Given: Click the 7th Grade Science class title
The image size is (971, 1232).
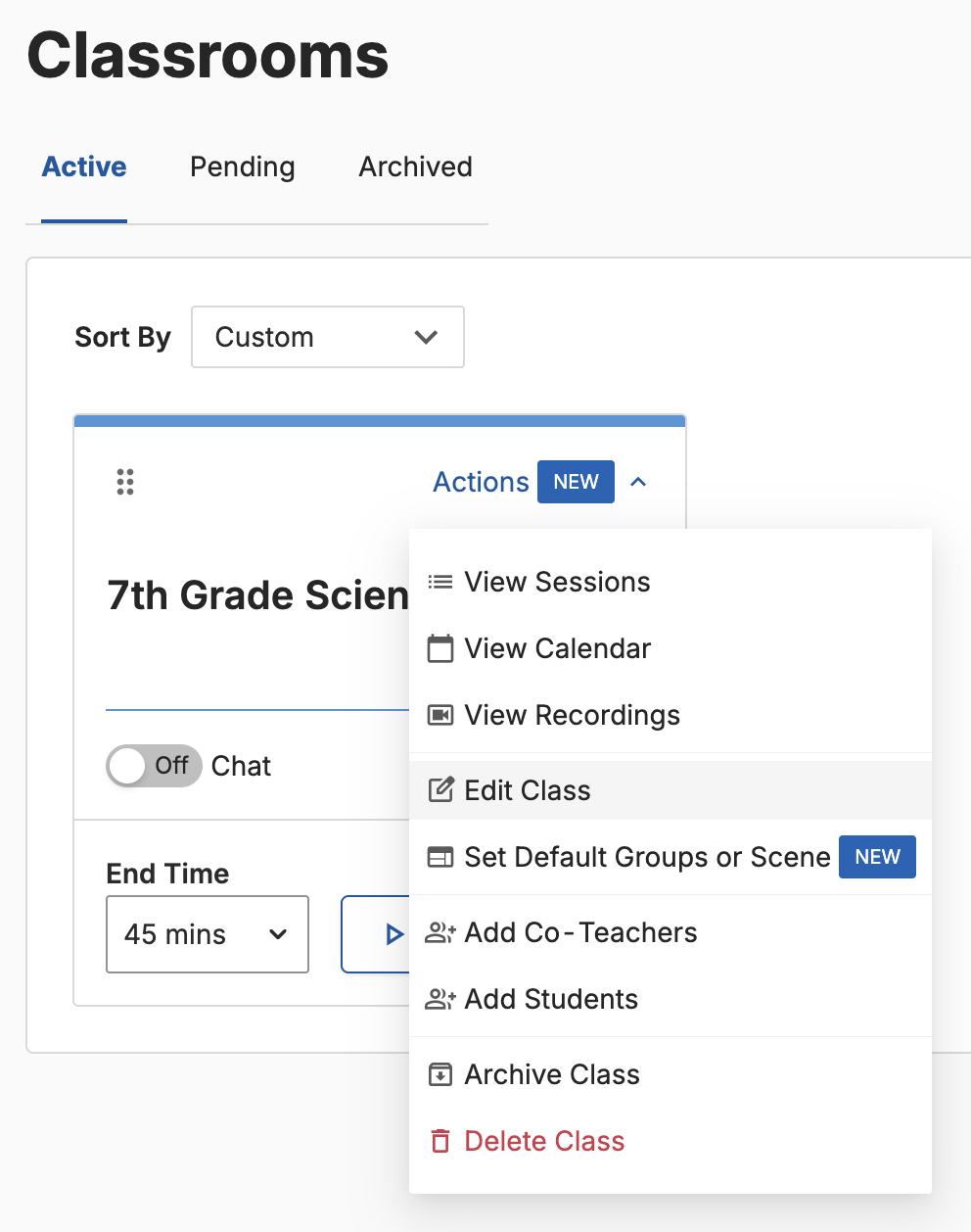Looking at the screenshot, I should [257, 595].
